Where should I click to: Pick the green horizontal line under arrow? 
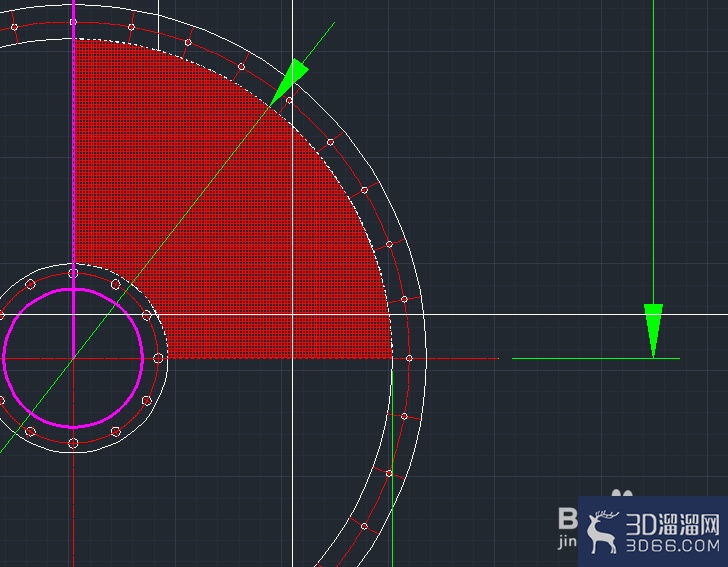(x=596, y=358)
